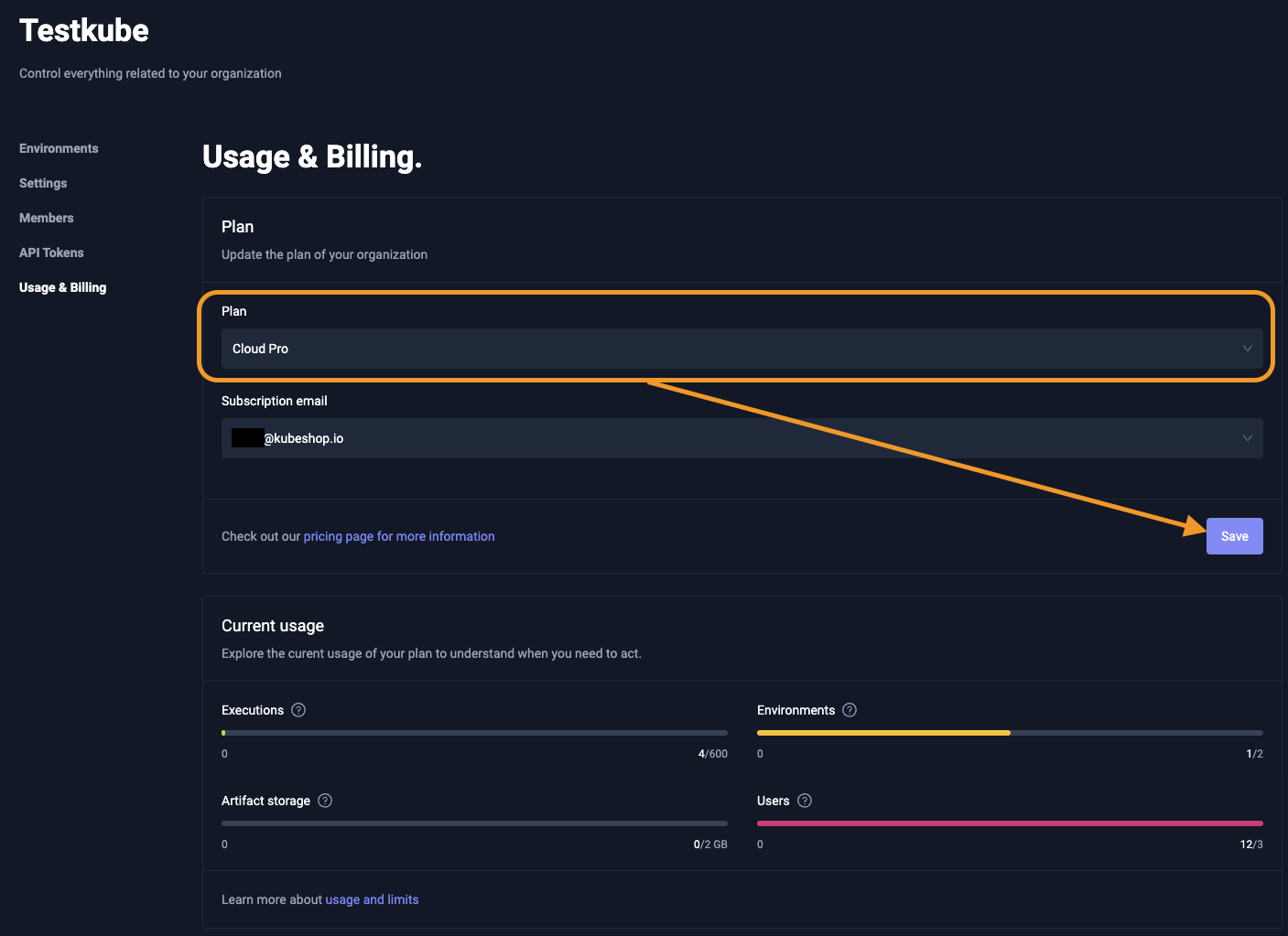Open the Plan dropdown showing Cloud Pro
The image size is (1288, 936).
click(741, 349)
